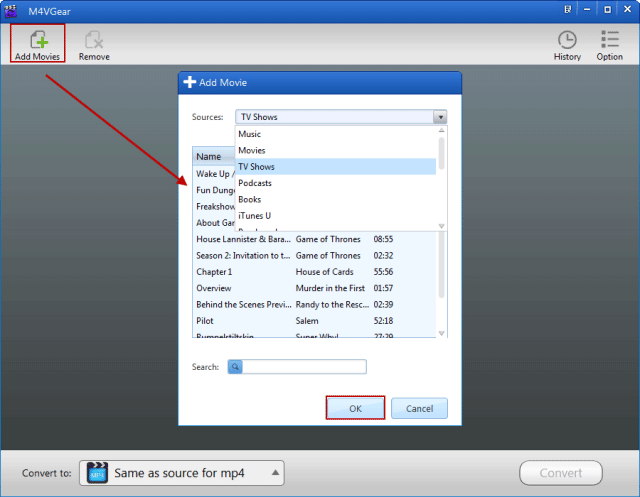Select the 'About Gar' row
The height and width of the screenshot is (497, 640).
coord(214,223)
